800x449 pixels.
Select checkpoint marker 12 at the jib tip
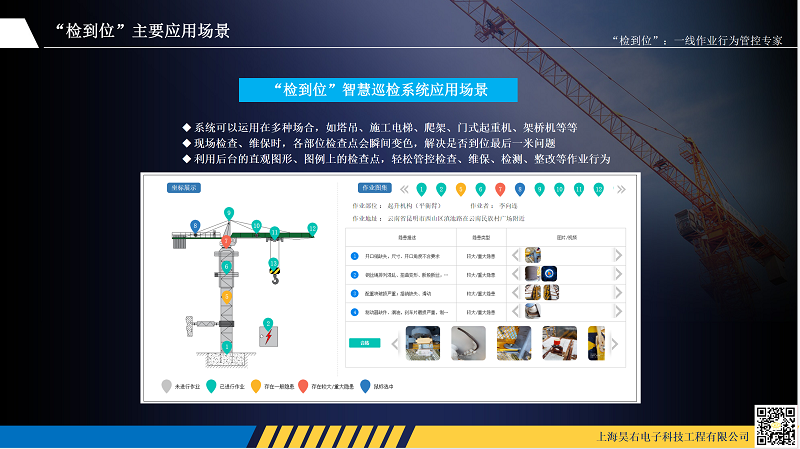(x=312, y=228)
